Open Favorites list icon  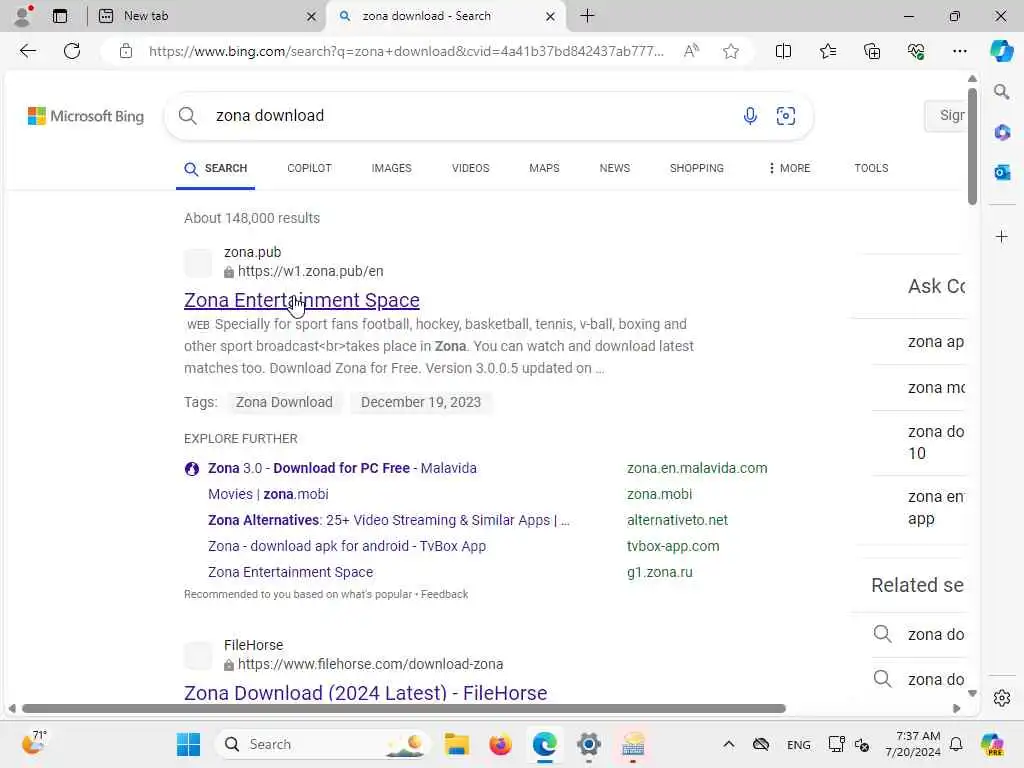(x=827, y=51)
